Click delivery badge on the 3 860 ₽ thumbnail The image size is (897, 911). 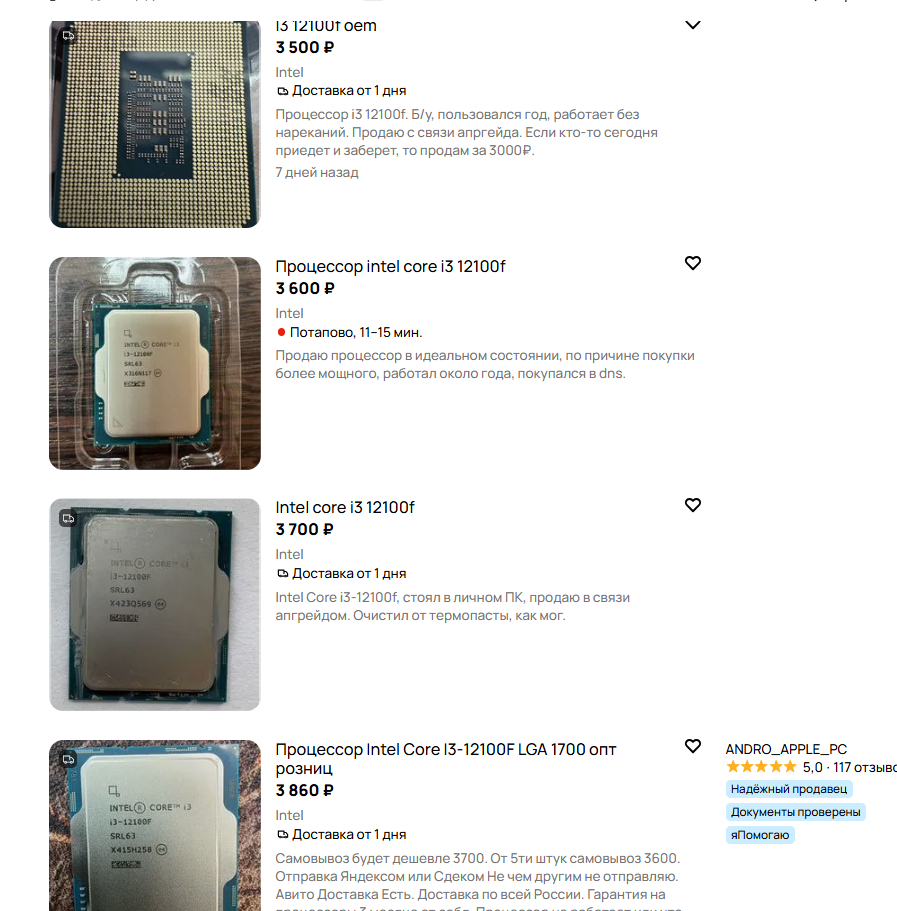coord(69,759)
